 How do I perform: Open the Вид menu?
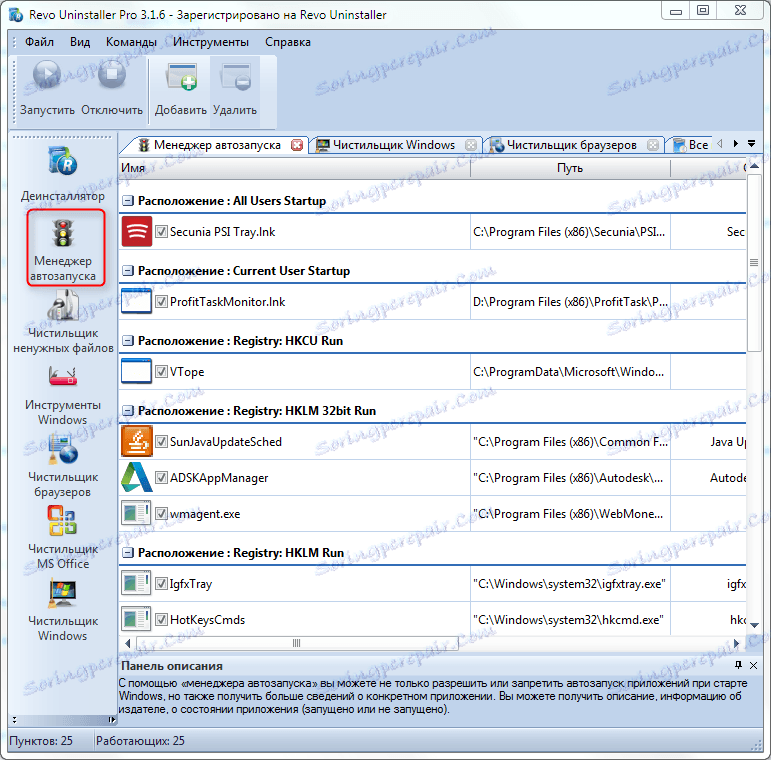(x=80, y=42)
